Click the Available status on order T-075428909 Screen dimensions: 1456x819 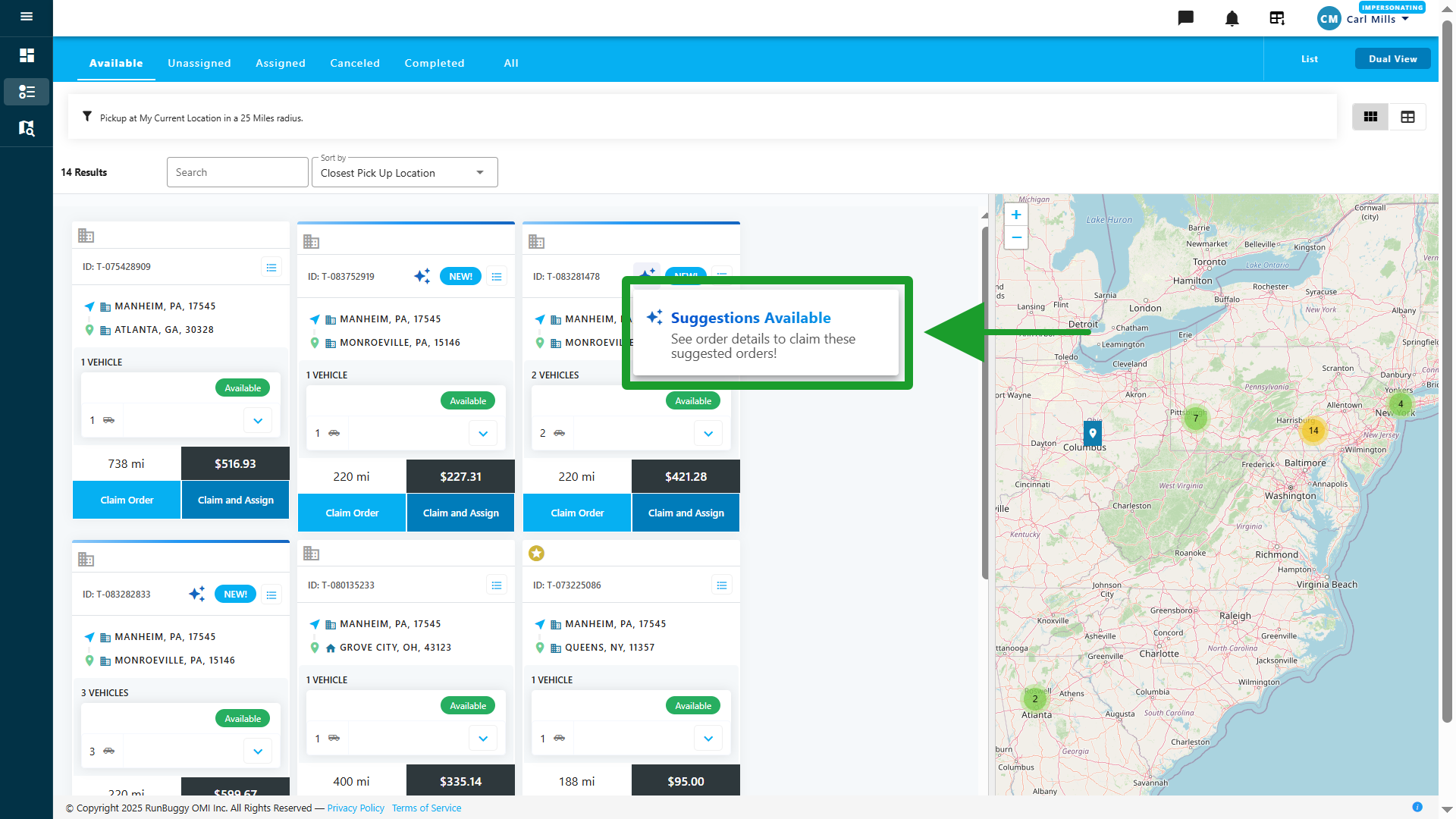243,388
